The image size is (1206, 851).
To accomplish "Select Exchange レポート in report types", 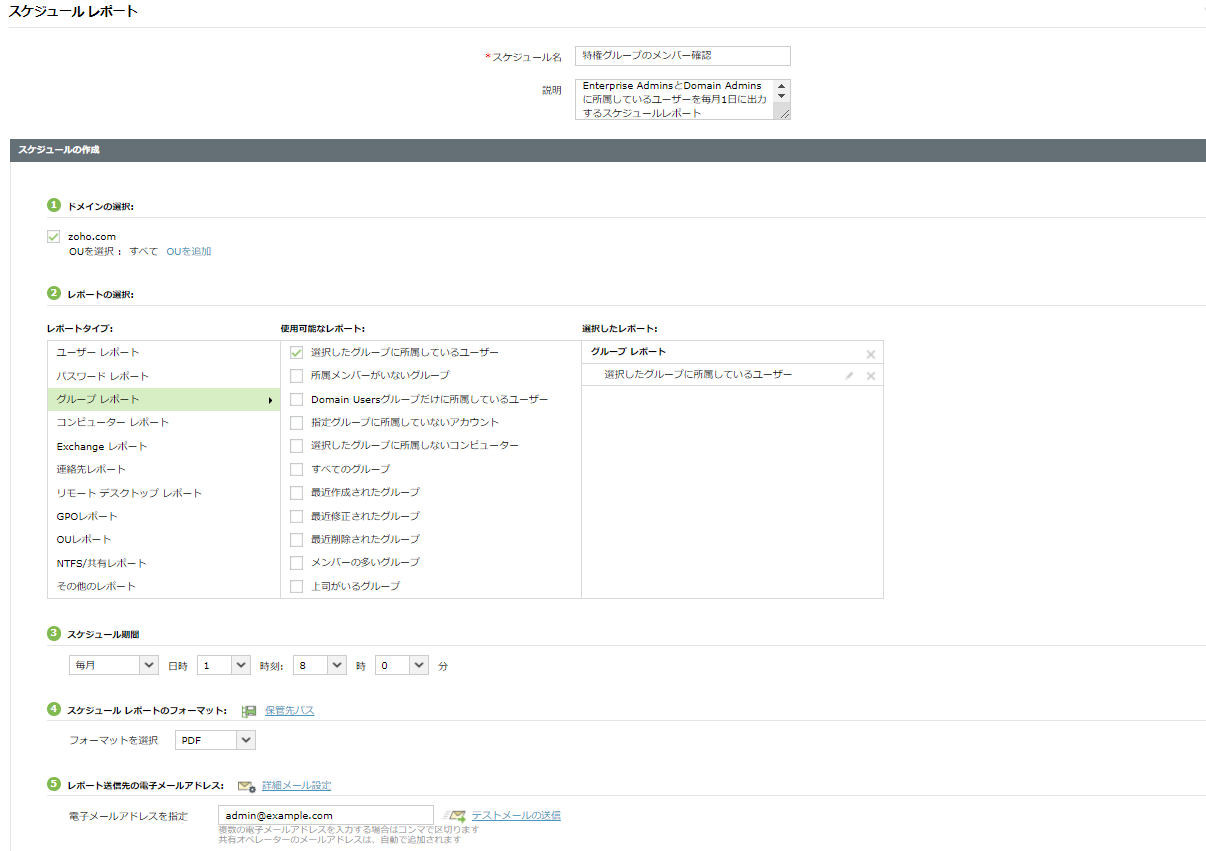I will 101,446.
